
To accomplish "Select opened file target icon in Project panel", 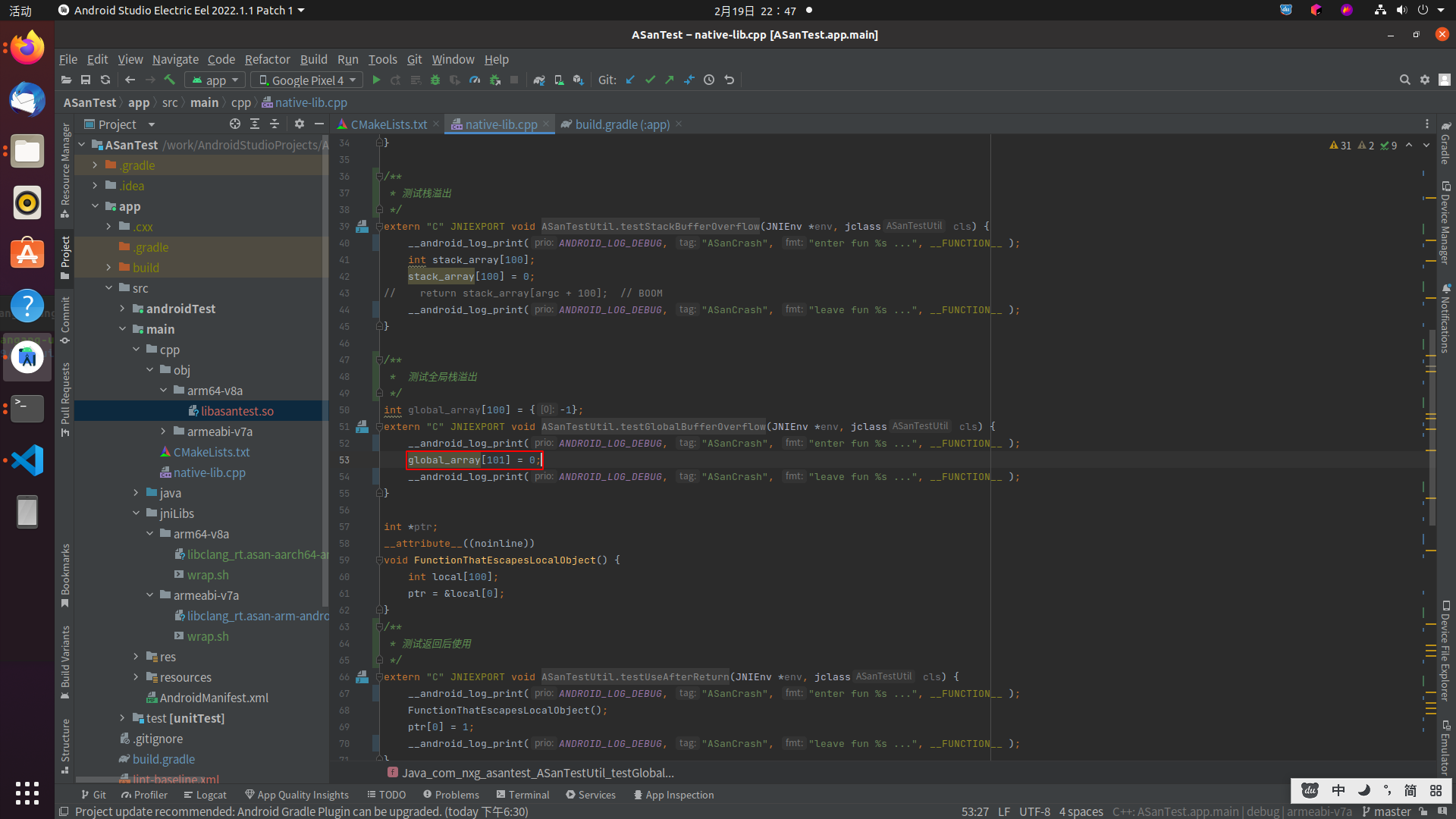I will [235, 124].
